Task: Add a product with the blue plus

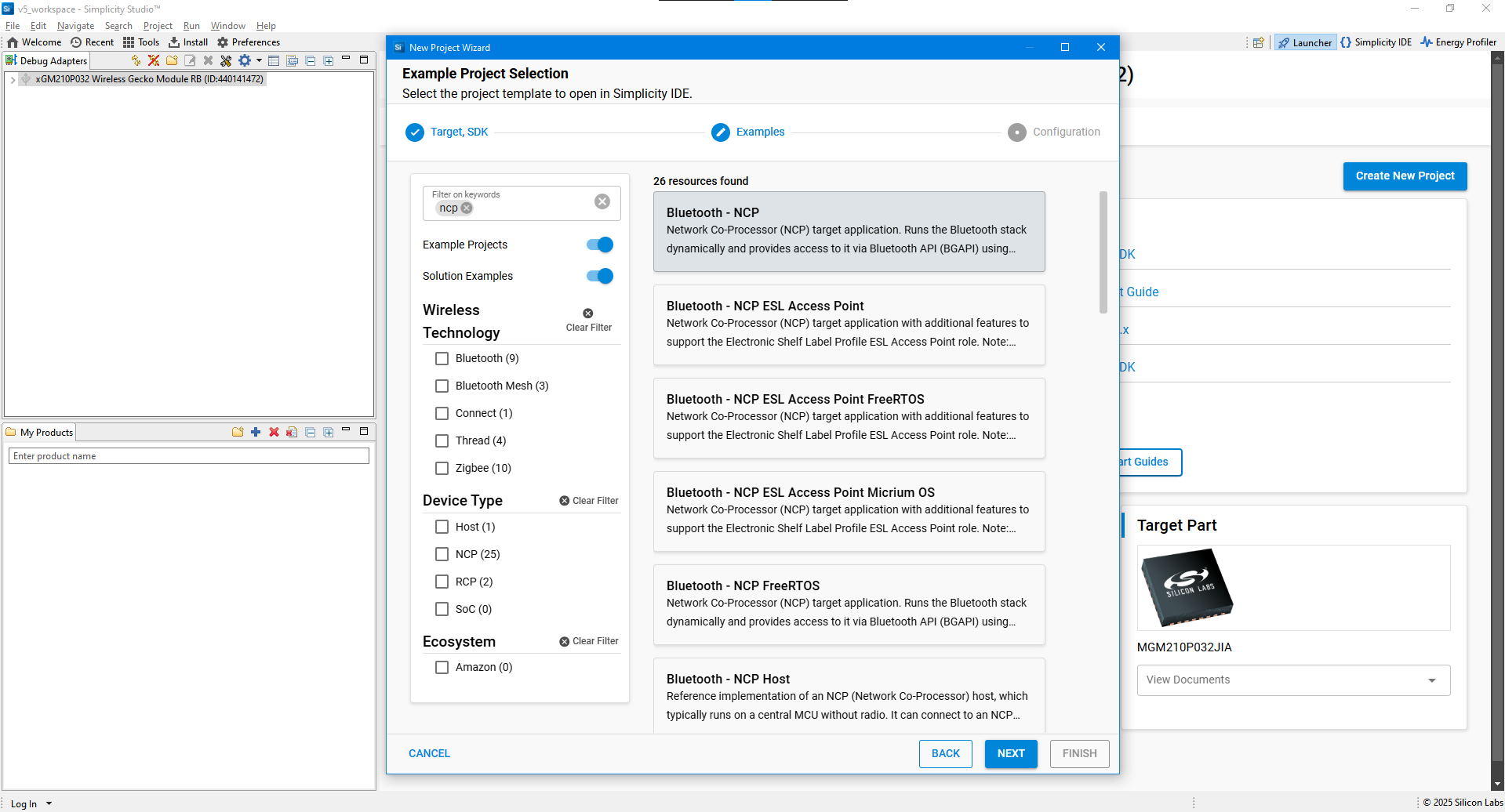Action: [256, 432]
